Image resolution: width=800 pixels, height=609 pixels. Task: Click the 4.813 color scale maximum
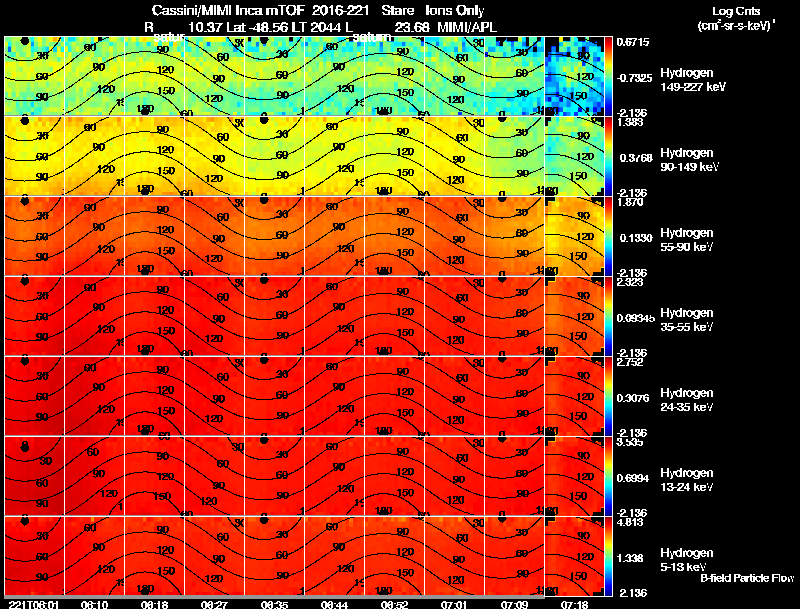point(630,522)
